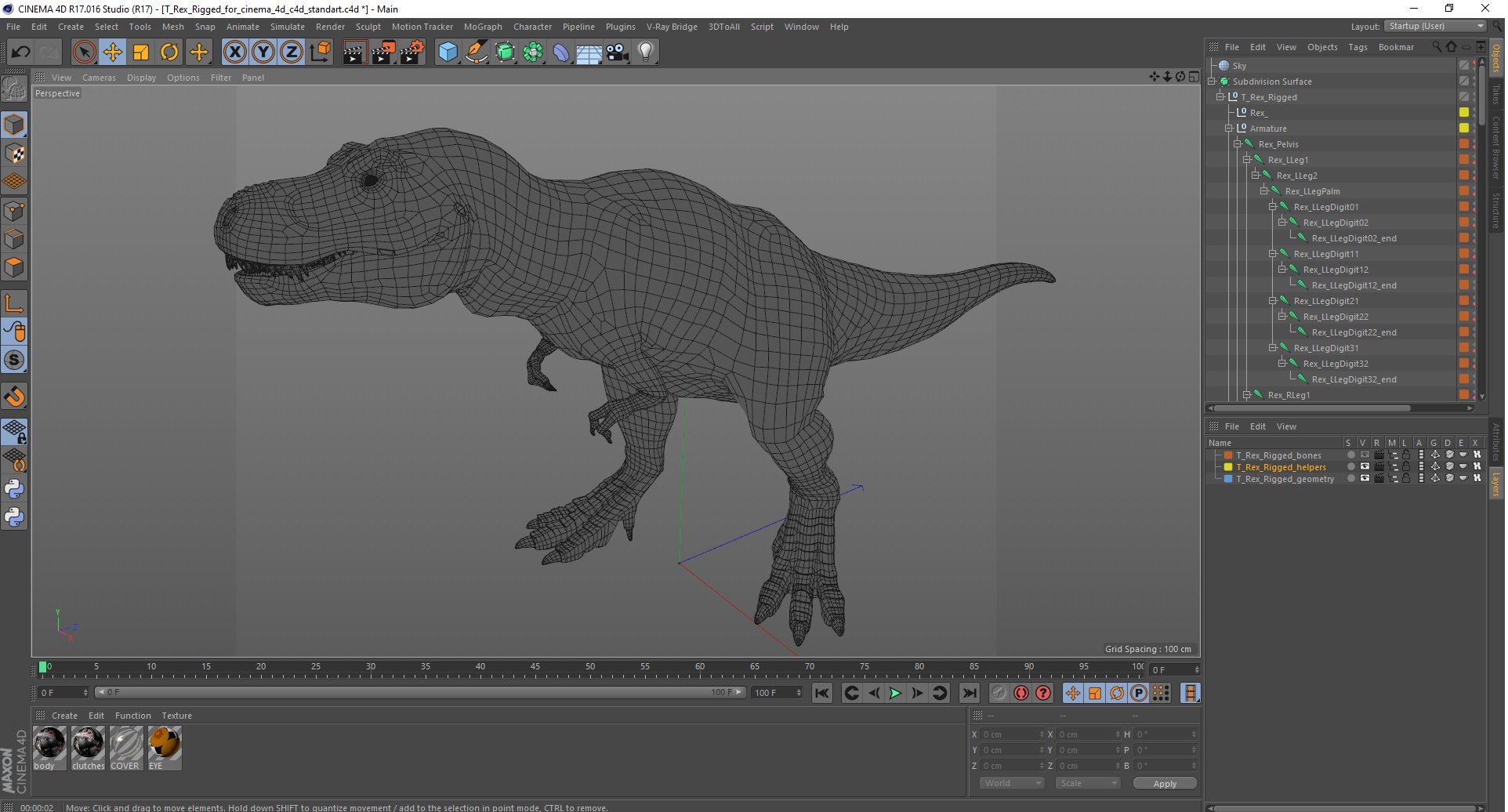Toggle Y axis lock
Viewport: 1508px width, 812px height.
tap(263, 53)
